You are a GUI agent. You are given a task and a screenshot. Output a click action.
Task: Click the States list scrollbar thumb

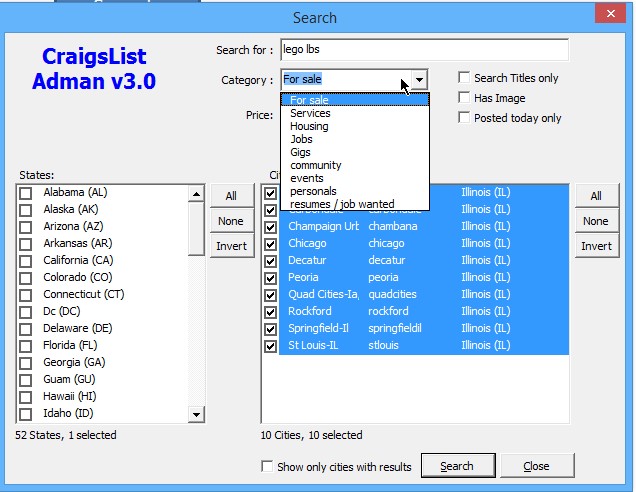click(x=196, y=229)
